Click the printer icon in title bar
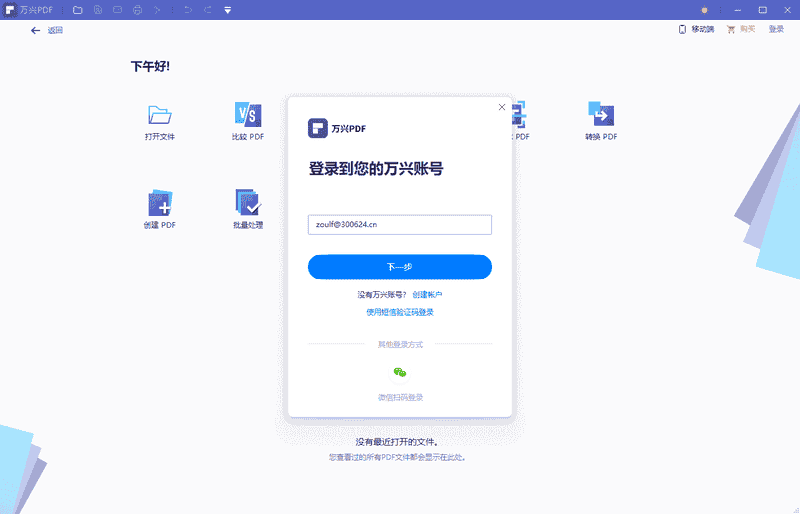This screenshot has width=800, height=514. (x=137, y=10)
